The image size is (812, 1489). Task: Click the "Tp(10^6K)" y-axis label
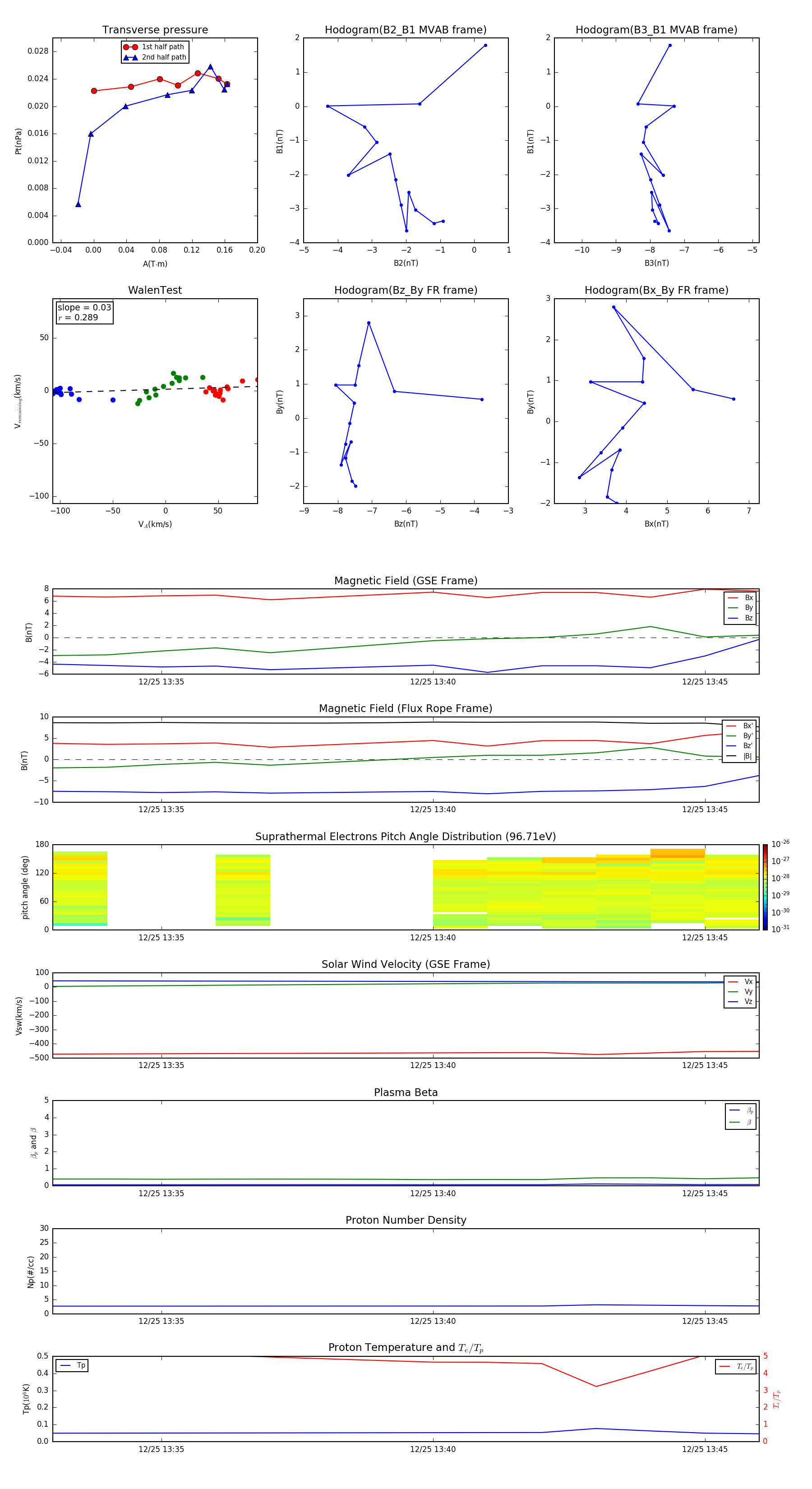point(26,1399)
